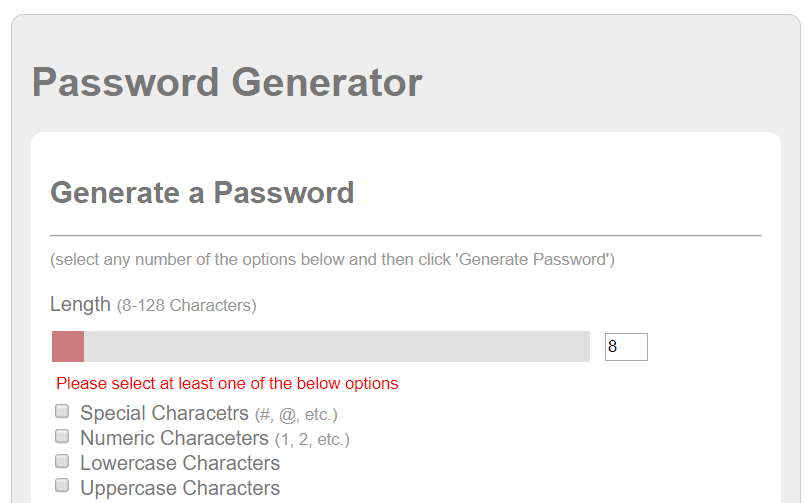The image size is (805, 503).
Task: Check the Lowercase Characters checkbox
Action: pos(62,461)
